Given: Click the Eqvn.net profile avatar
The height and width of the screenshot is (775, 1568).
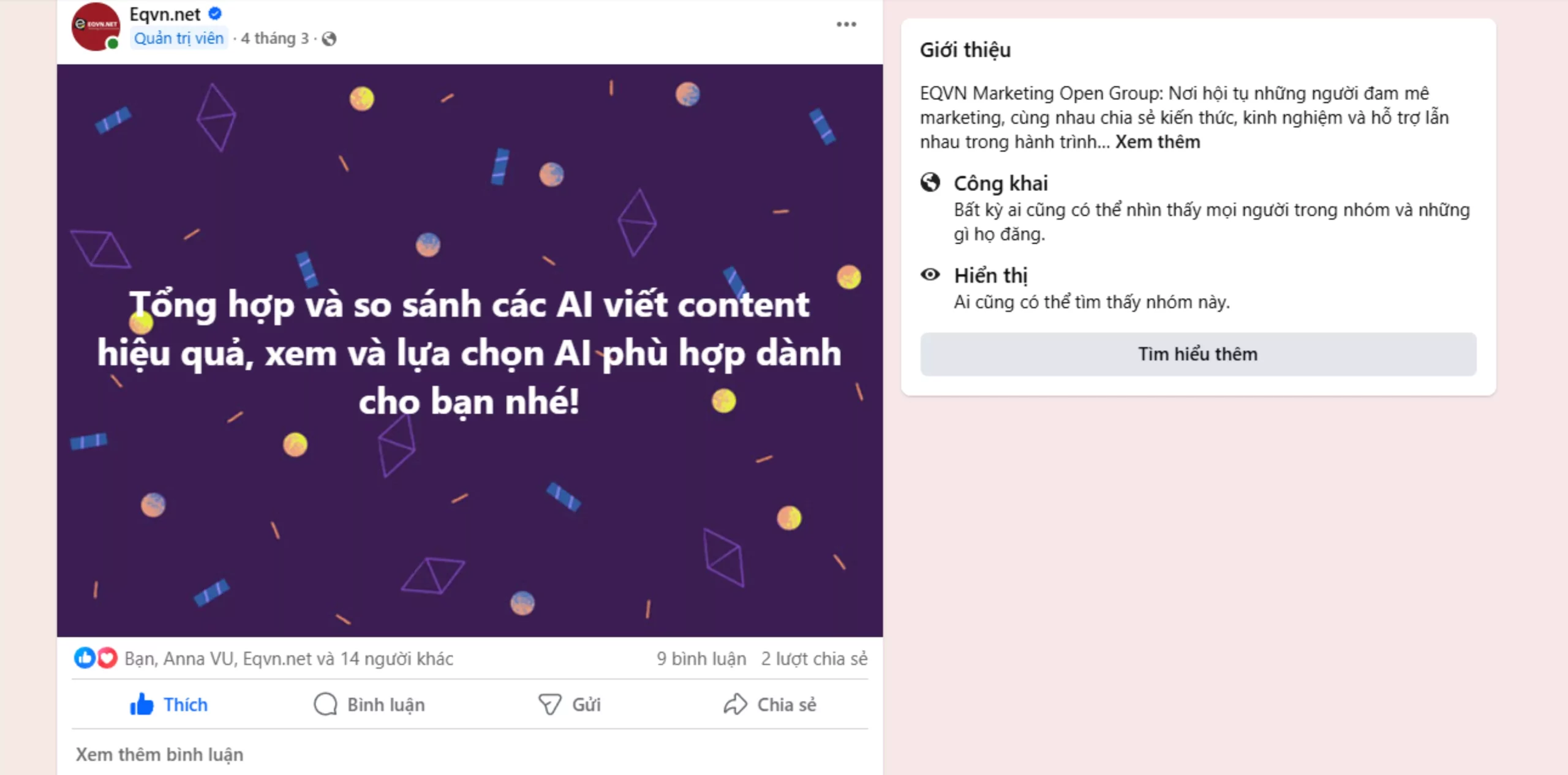Looking at the screenshot, I should (96, 26).
